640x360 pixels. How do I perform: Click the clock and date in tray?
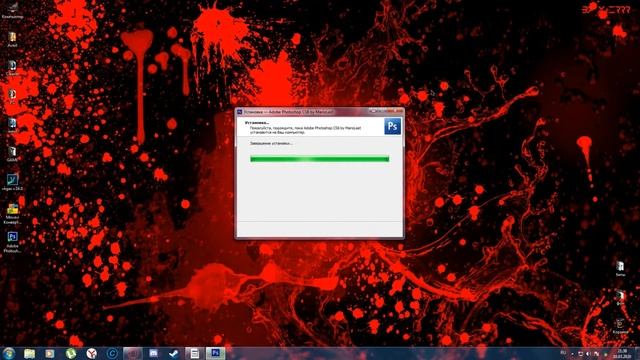[x=622, y=353]
